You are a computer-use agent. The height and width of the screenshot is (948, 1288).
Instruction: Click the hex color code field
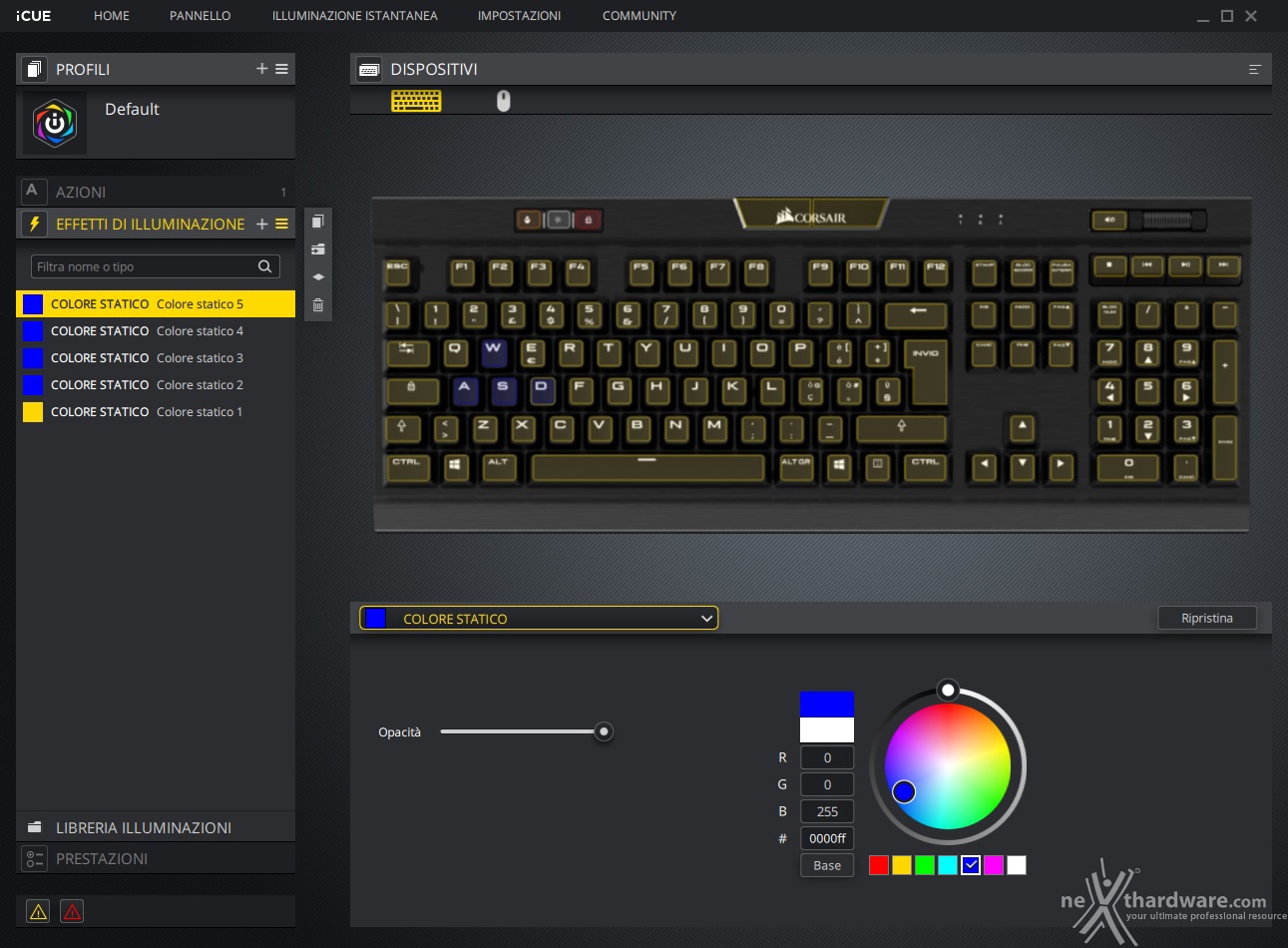pyautogui.click(x=827, y=838)
